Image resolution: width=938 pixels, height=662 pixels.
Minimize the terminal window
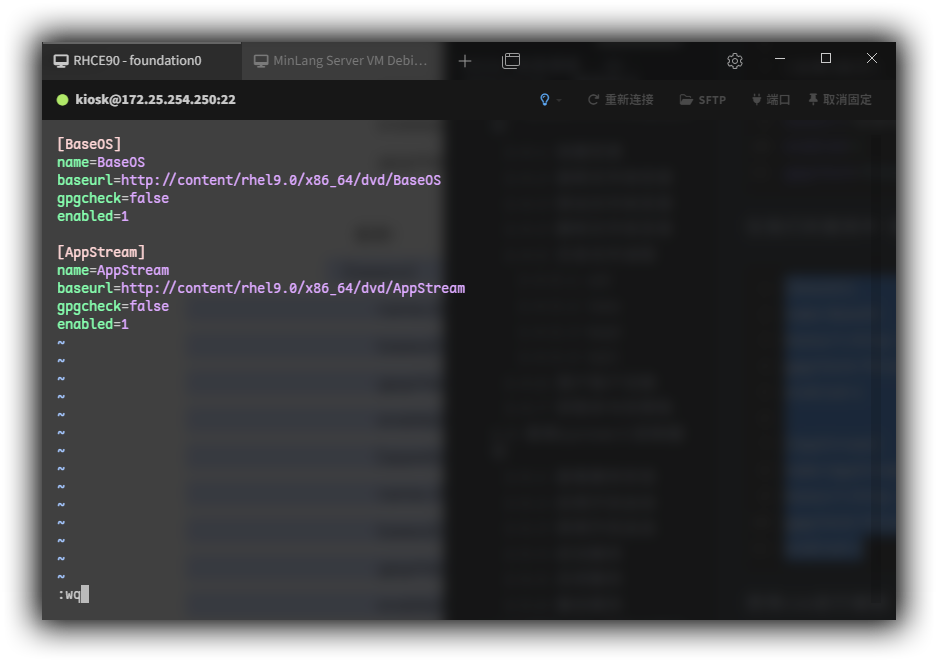780,59
